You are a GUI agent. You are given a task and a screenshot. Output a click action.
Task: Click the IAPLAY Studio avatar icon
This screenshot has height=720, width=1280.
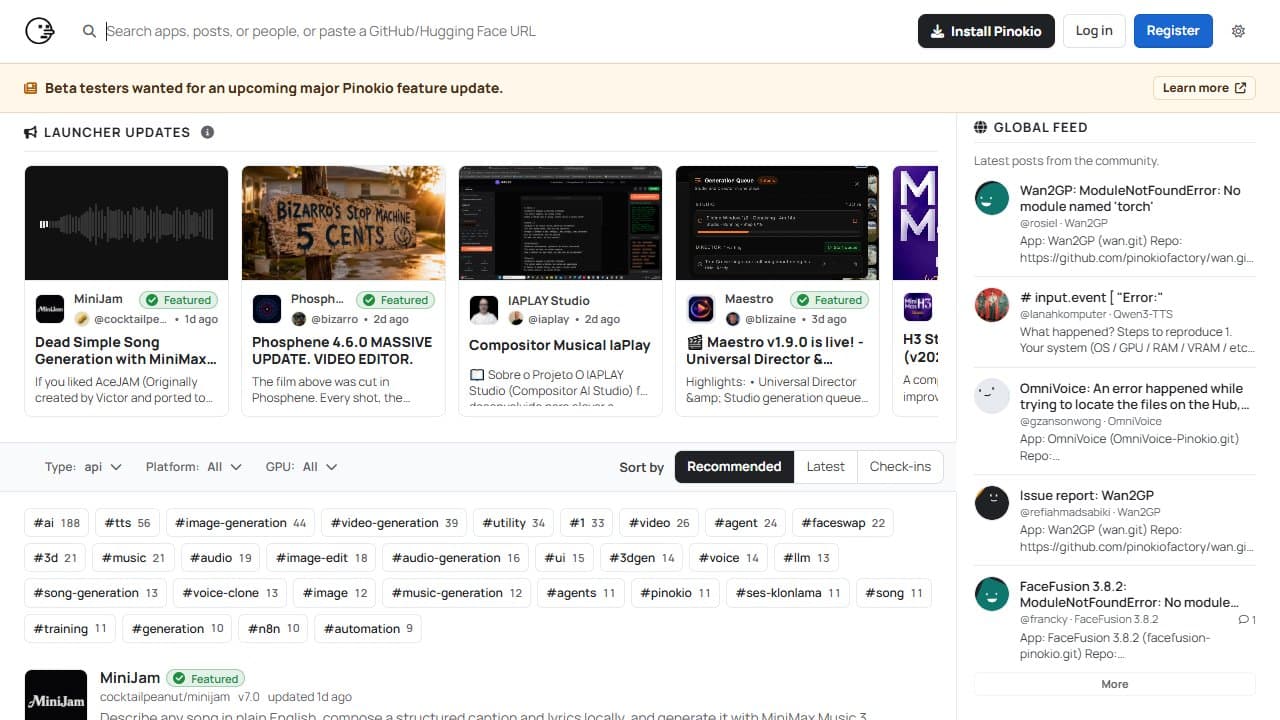[484, 309]
